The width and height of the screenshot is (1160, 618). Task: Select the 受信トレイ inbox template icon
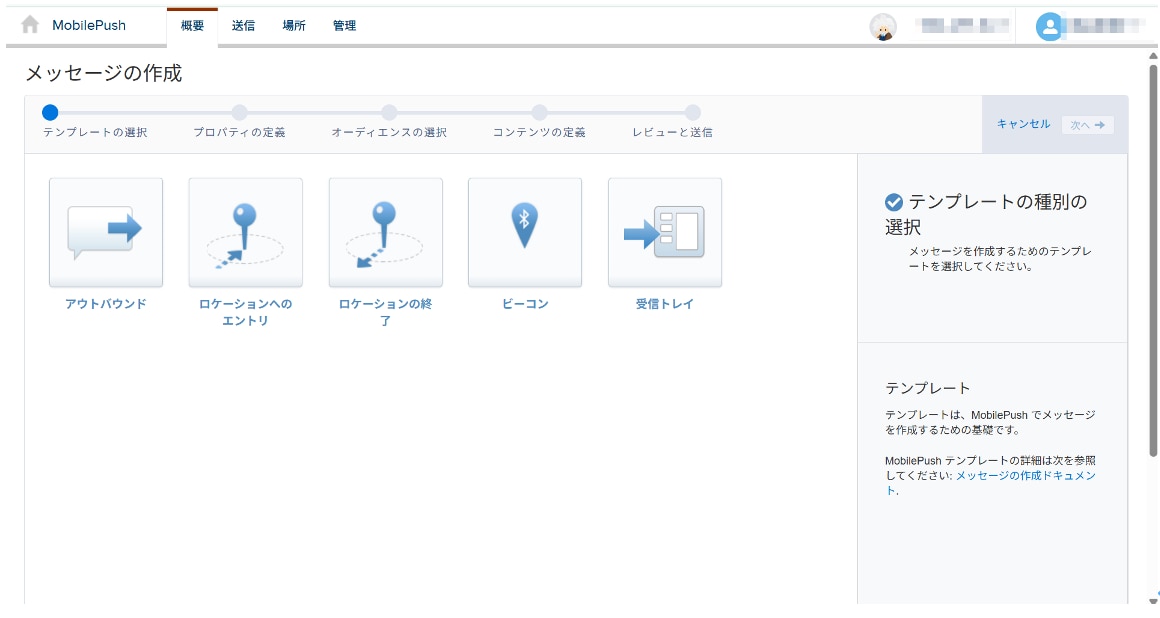click(x=664, y=233)
